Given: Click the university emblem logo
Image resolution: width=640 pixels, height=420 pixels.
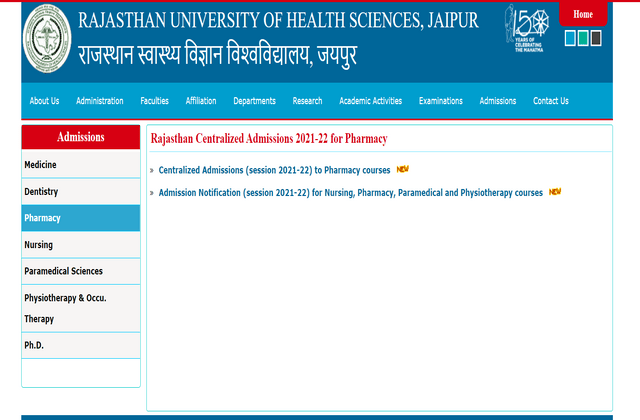Looking at the screenshot, I should (x=47, y=39).
